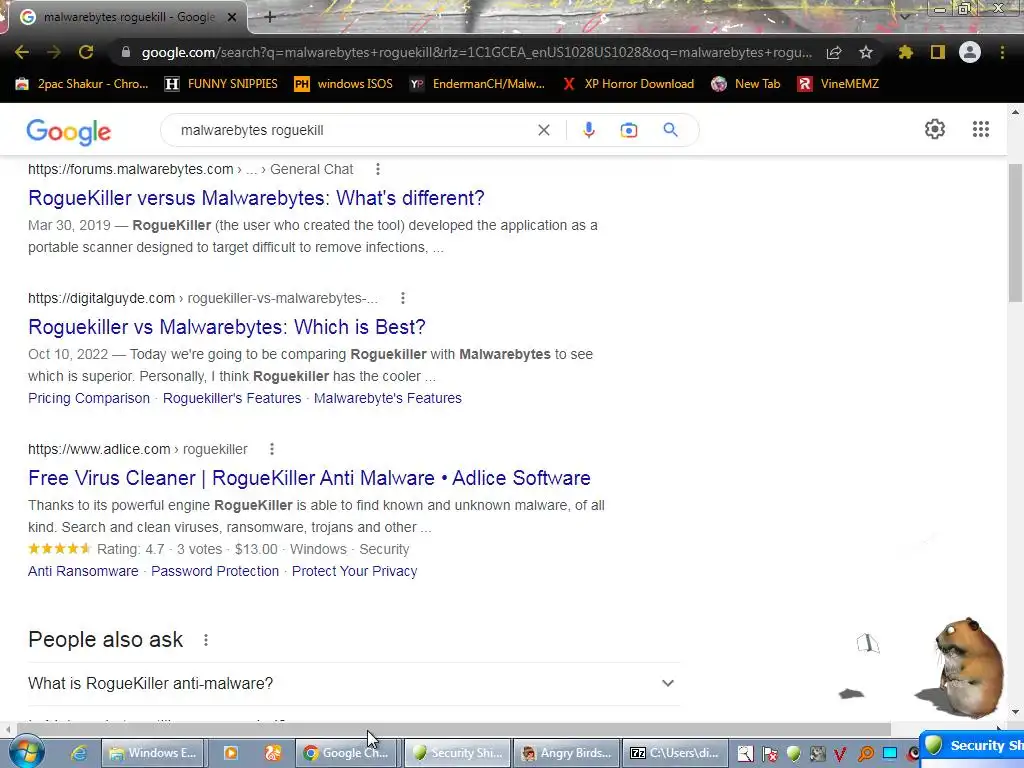Image resolution: width=1024 pixels, height=768 pixels.
Task: Switch to Windows Explorer taskbar button
Action: click(x=153, y=753)
